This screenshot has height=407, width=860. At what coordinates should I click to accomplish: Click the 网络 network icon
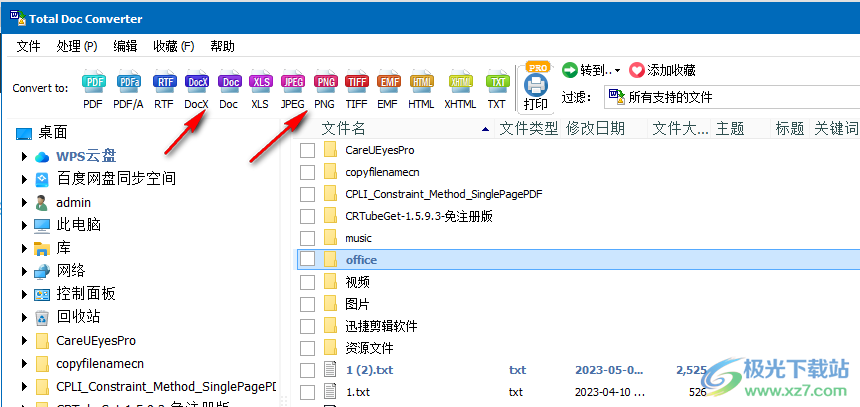tap(42, 271)
